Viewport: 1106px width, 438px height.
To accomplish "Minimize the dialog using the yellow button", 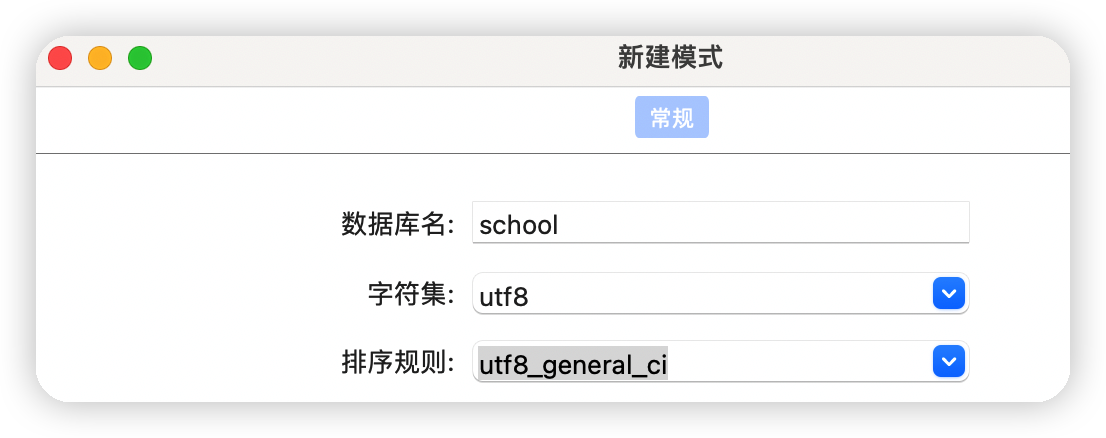I will [x=100, y=58].
